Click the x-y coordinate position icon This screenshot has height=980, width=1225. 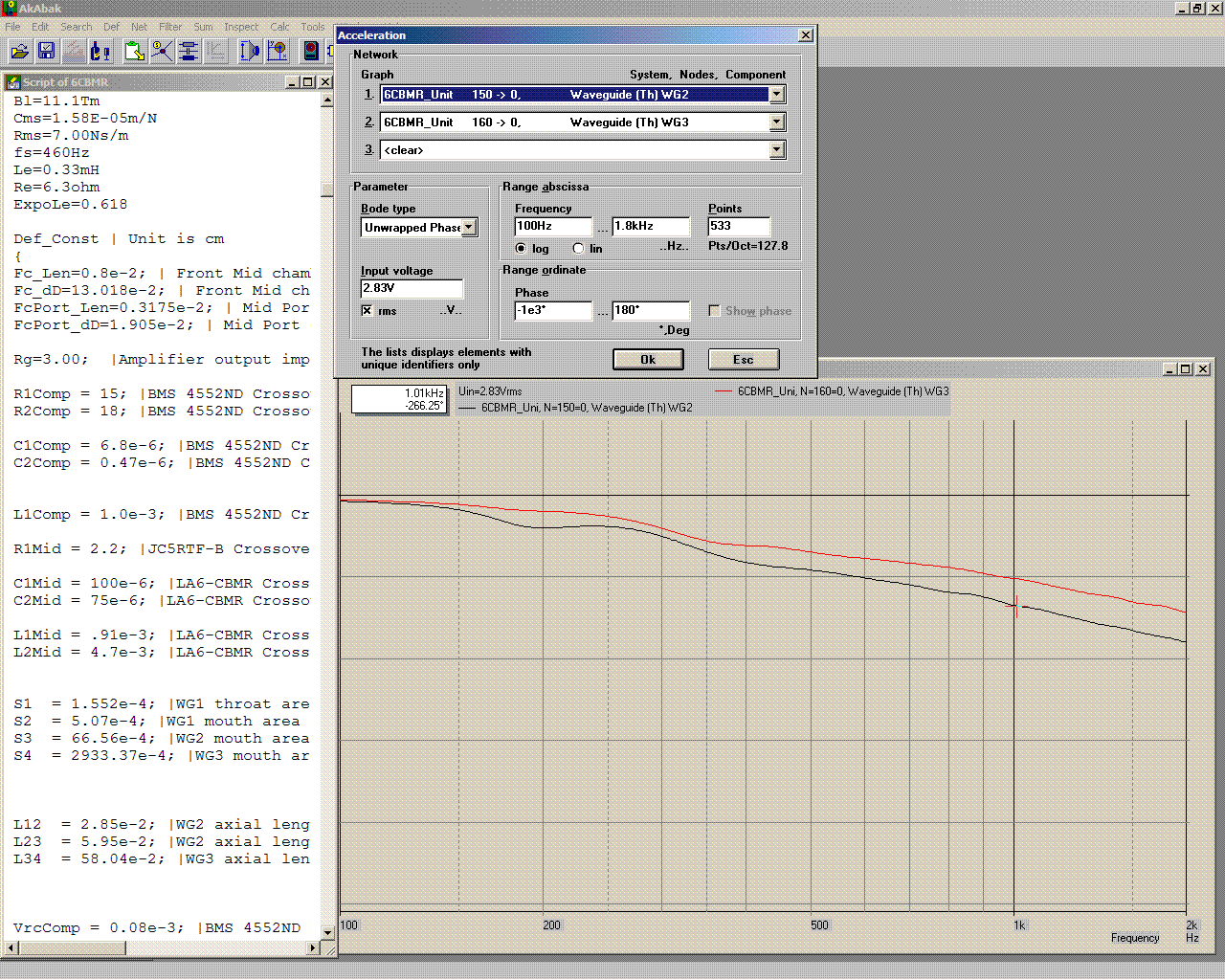pos(277,51)
